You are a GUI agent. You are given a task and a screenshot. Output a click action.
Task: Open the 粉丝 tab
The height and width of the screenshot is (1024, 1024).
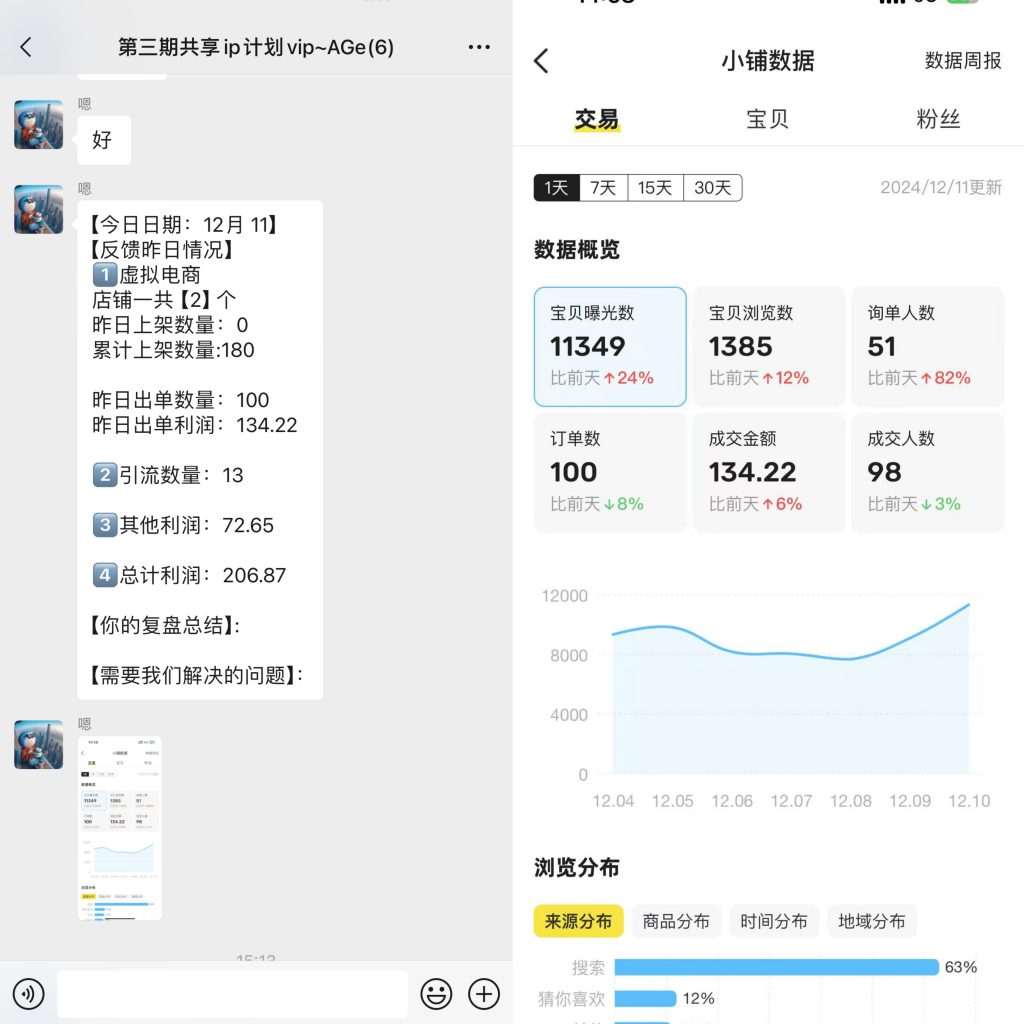[x=938, y=117]
